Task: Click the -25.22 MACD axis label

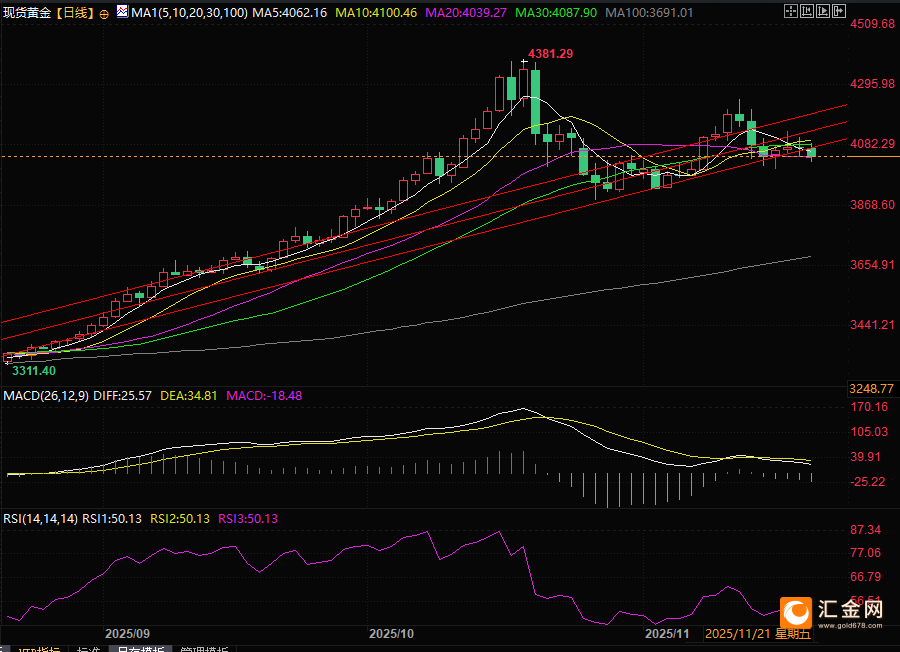Action: point(868,482)
